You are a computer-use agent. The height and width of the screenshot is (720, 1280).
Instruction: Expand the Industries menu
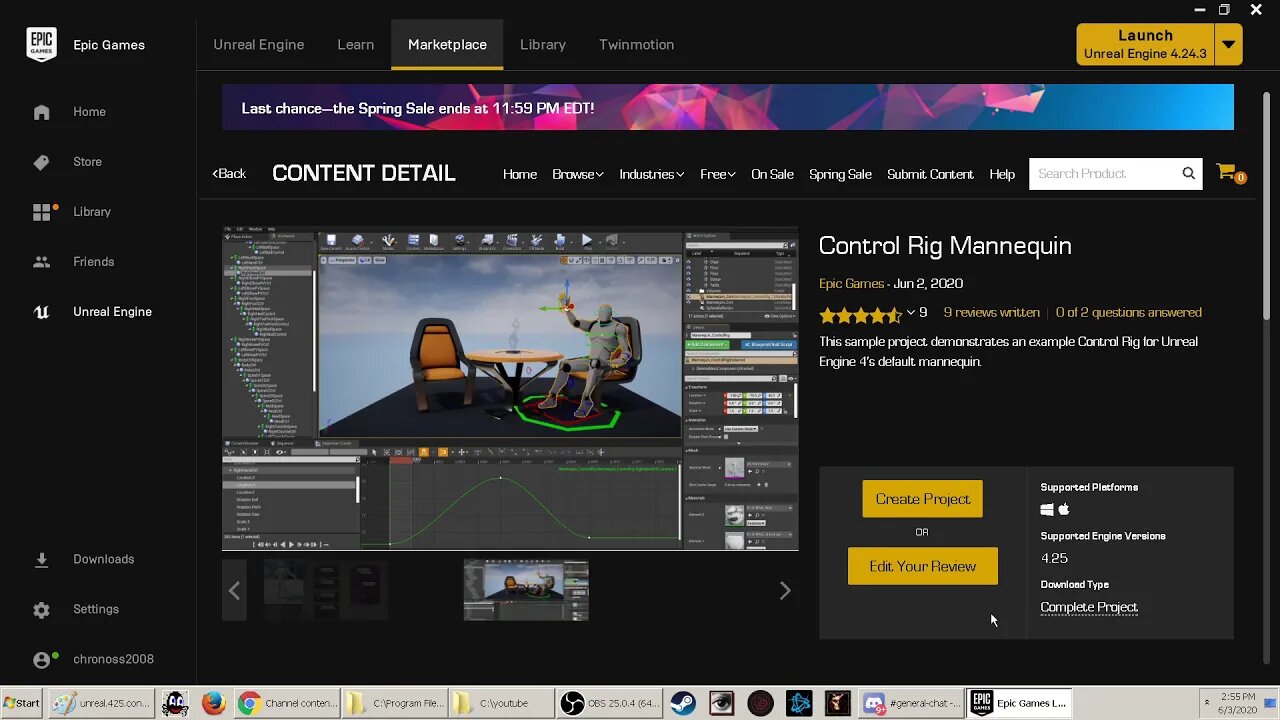pyautogui.click(x=651, y=174)
